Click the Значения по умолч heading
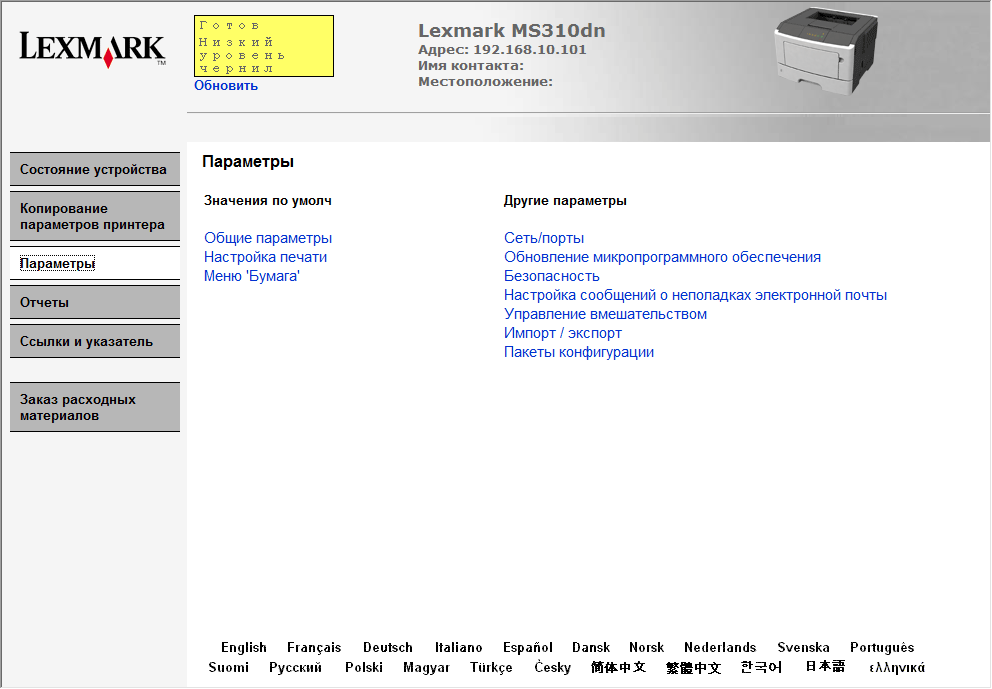The image size is (992, 689). coord(268,201)
